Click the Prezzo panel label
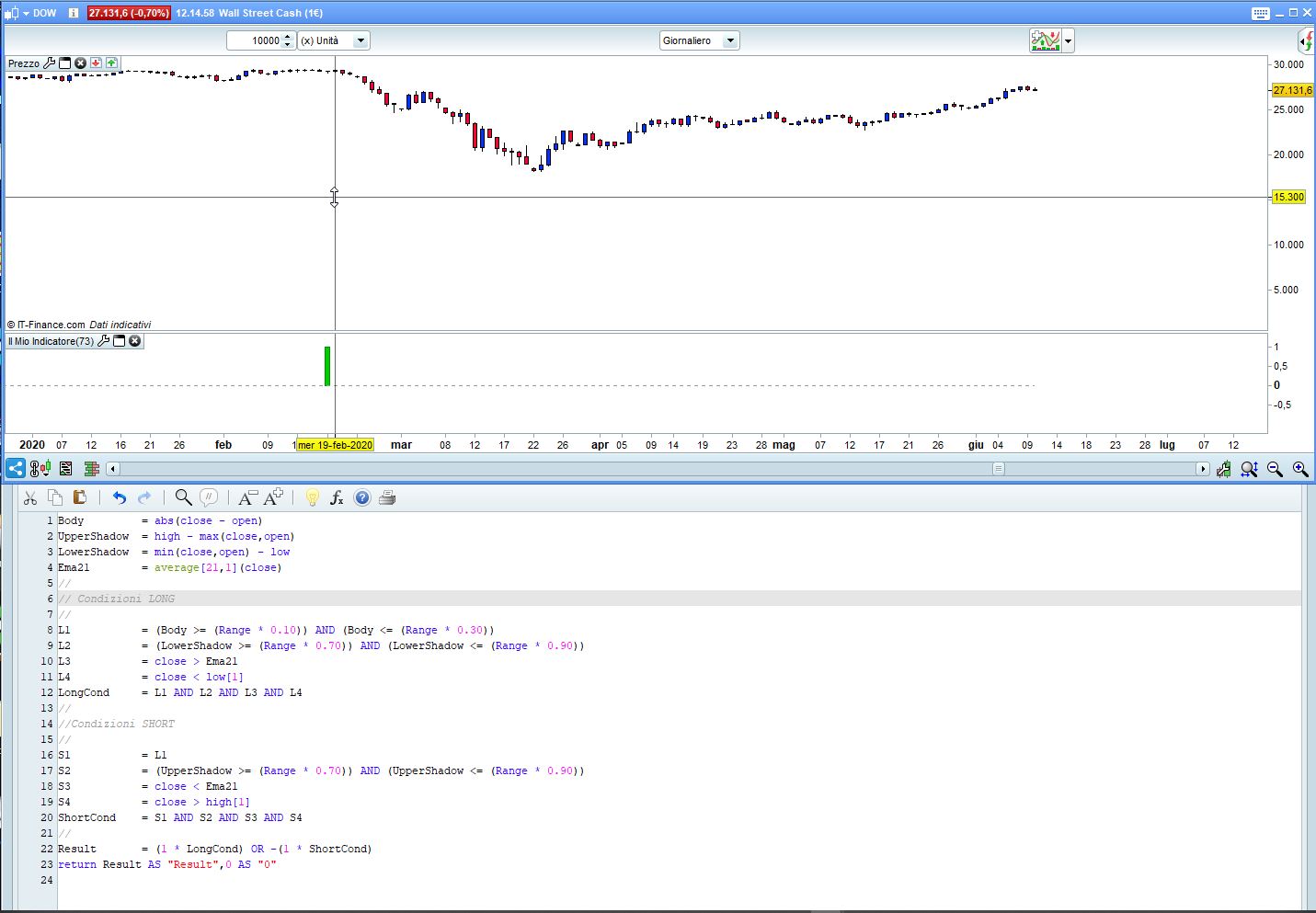Image resolution: width=1316 pixels, height=913 pixels. tap(24, 63)
